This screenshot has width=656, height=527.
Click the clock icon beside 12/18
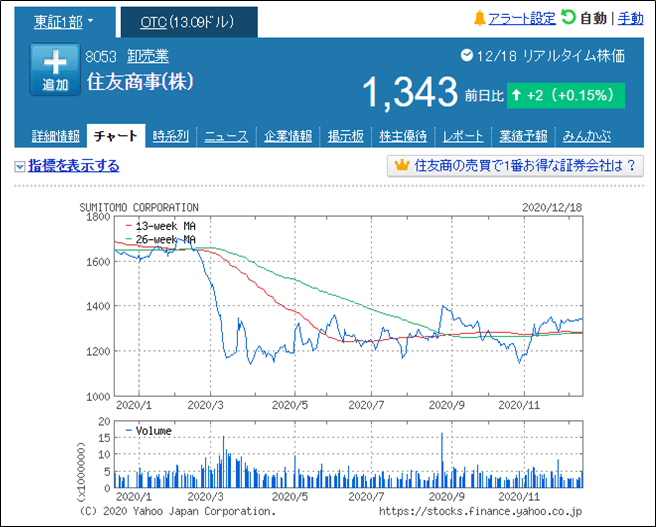pyautogui.click(x=466, y=55)
